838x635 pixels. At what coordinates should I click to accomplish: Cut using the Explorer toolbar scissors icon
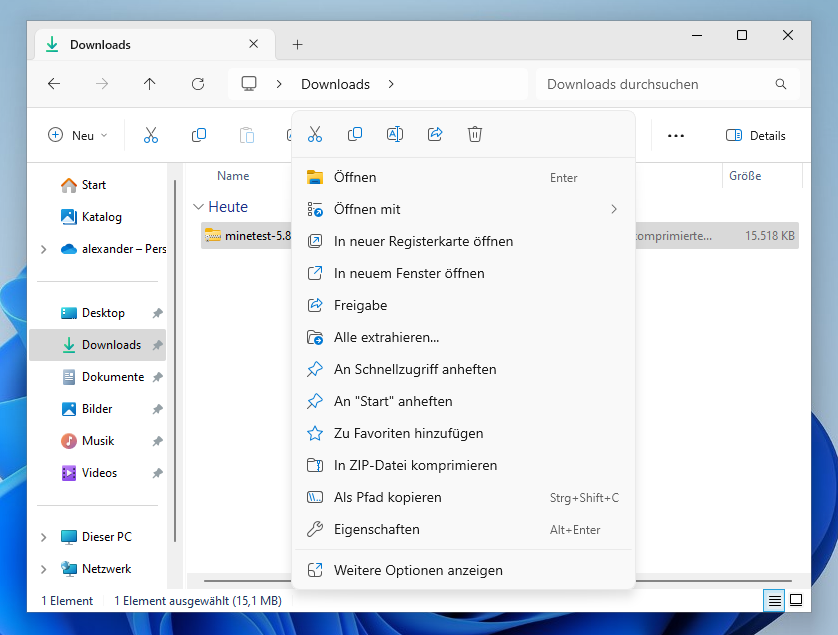point(151,135)
